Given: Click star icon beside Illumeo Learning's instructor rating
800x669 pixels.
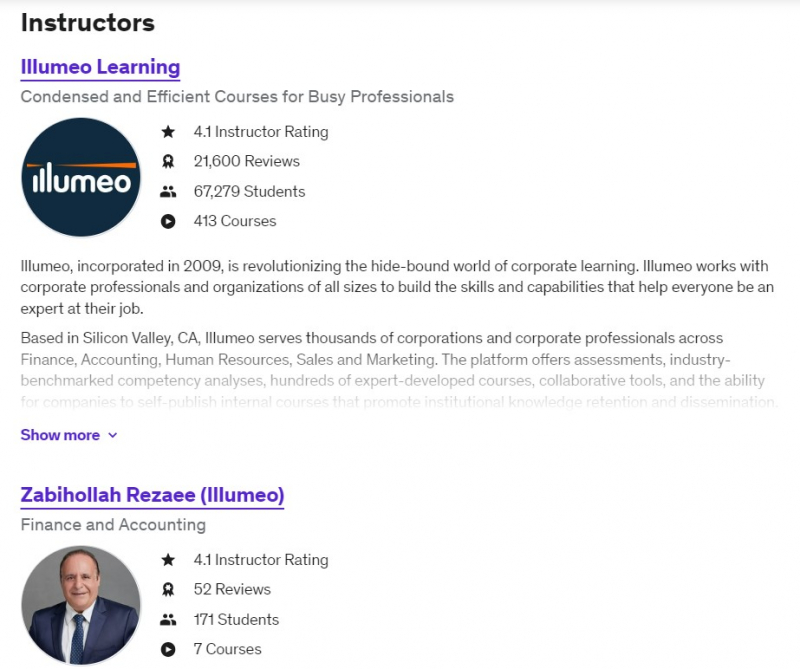Looking at the screenshot, I should [x=168, y=131].
